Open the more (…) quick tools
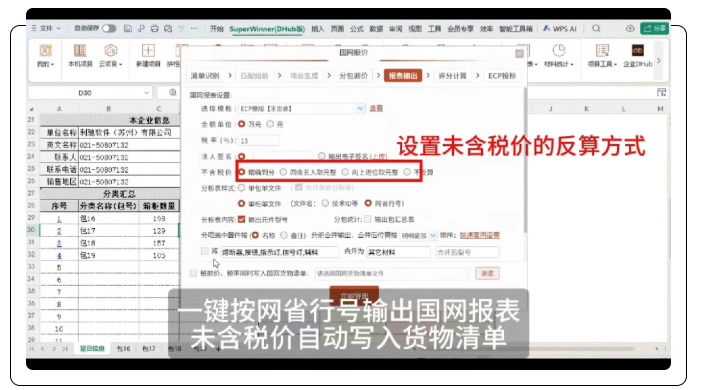Screen dimensions: 709x390 pyautogui.click(x=194, y=28)
